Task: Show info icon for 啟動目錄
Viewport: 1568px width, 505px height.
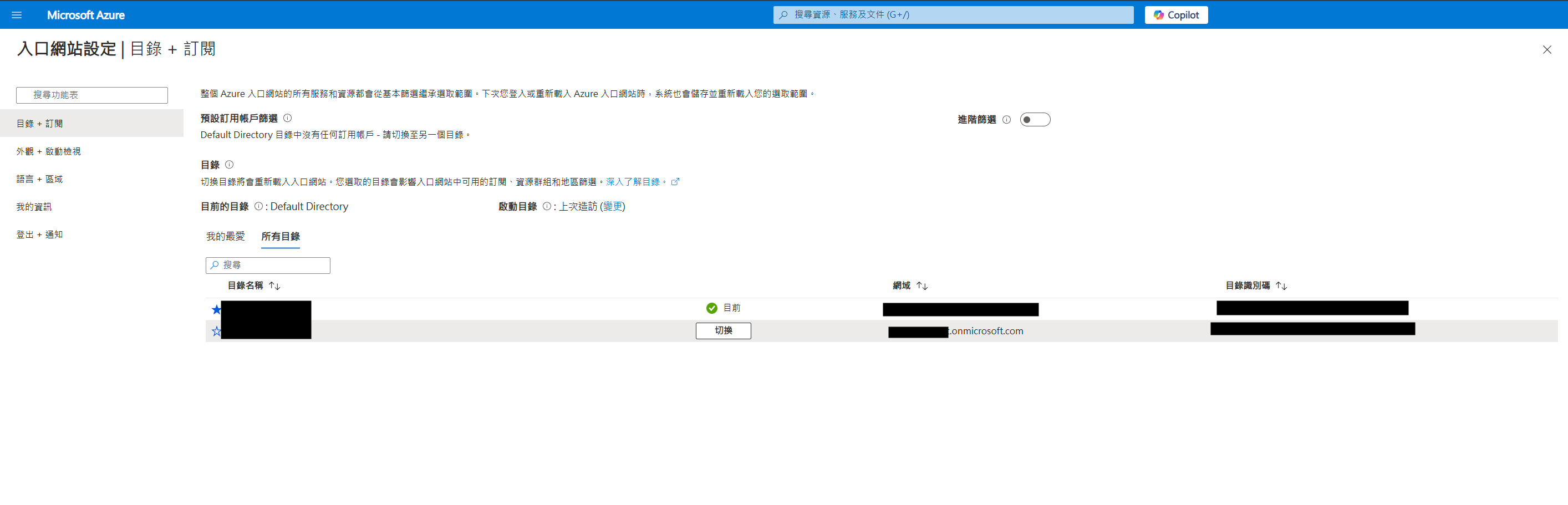Action: [547, 206]
